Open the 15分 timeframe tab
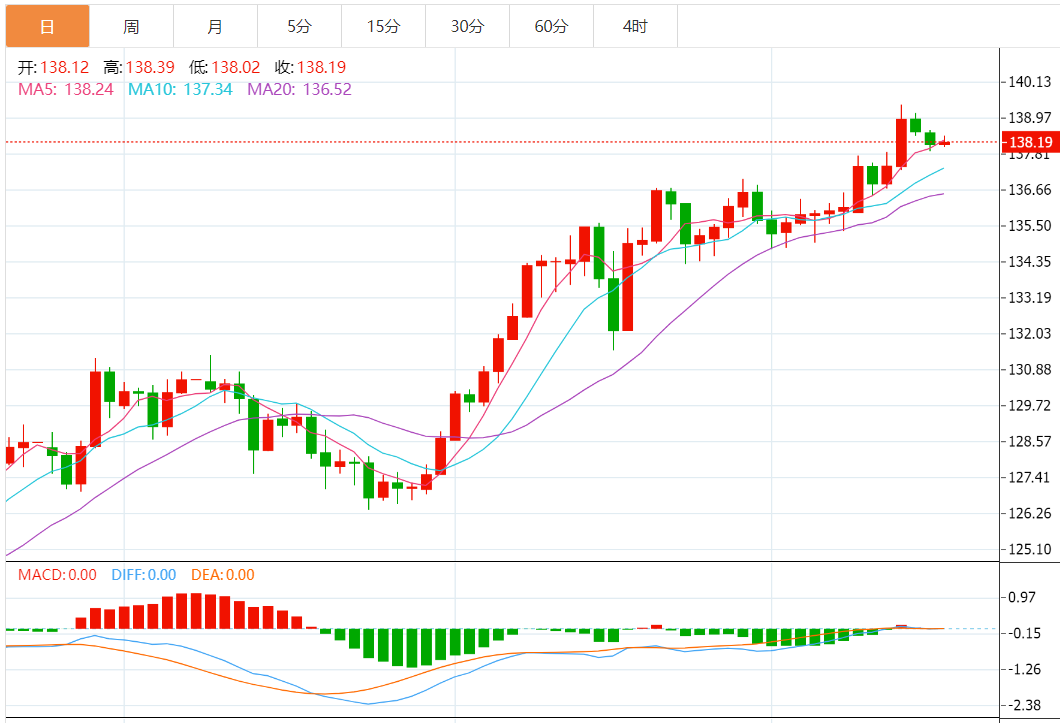This screenshot has width=1060, height=723. (383, 26)
